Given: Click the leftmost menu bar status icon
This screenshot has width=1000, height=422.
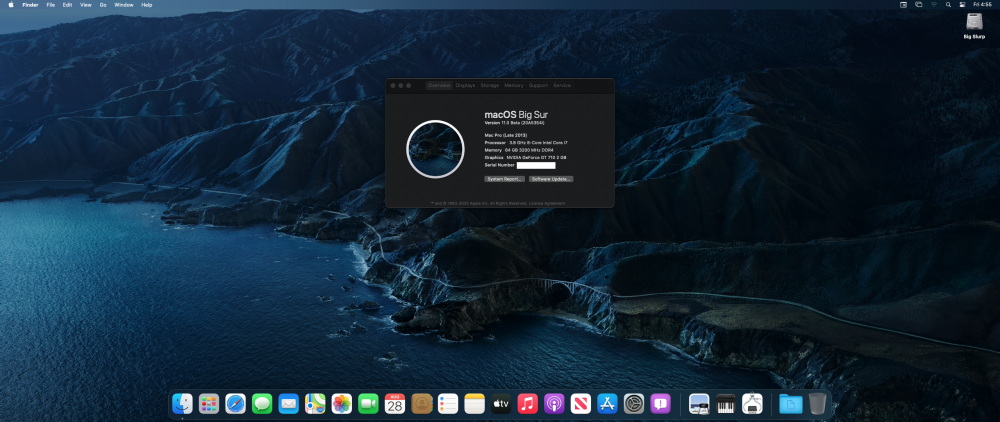Looking at the screenshot, I should 903,4.
